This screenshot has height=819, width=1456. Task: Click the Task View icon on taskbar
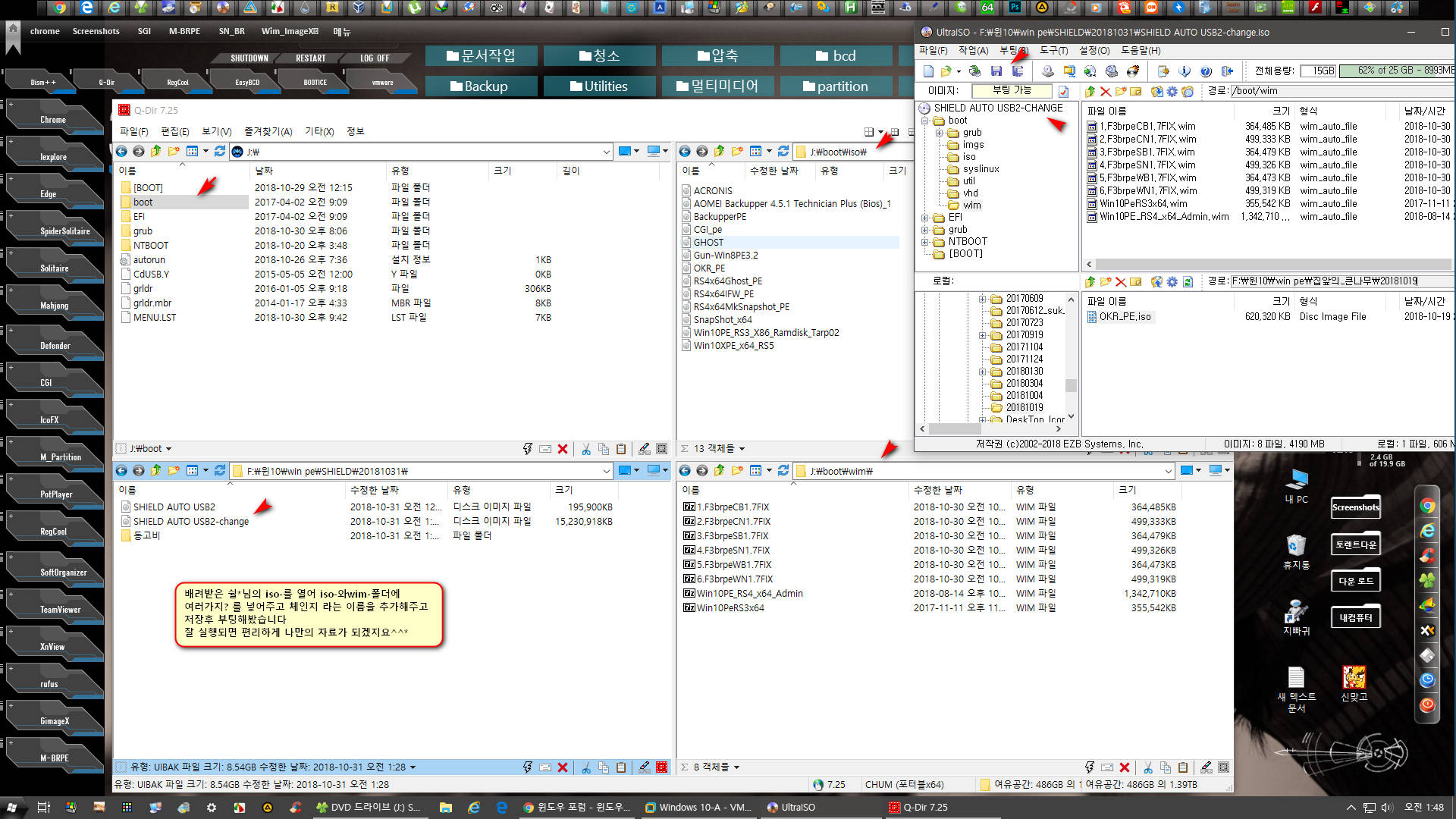(x=43, y=807)
